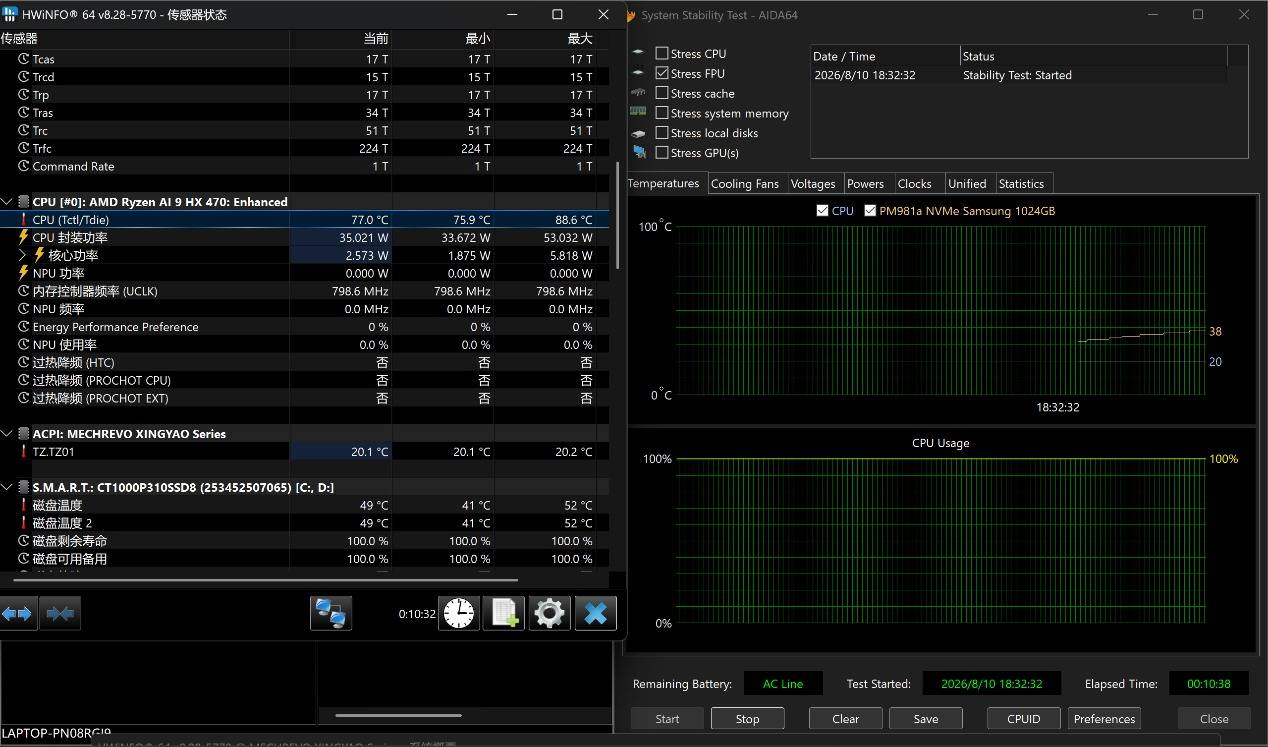The width and height of the screenshot is (1268, 747).
Task: Select the 磁盘剩余寿命 row
Action: 304,541
